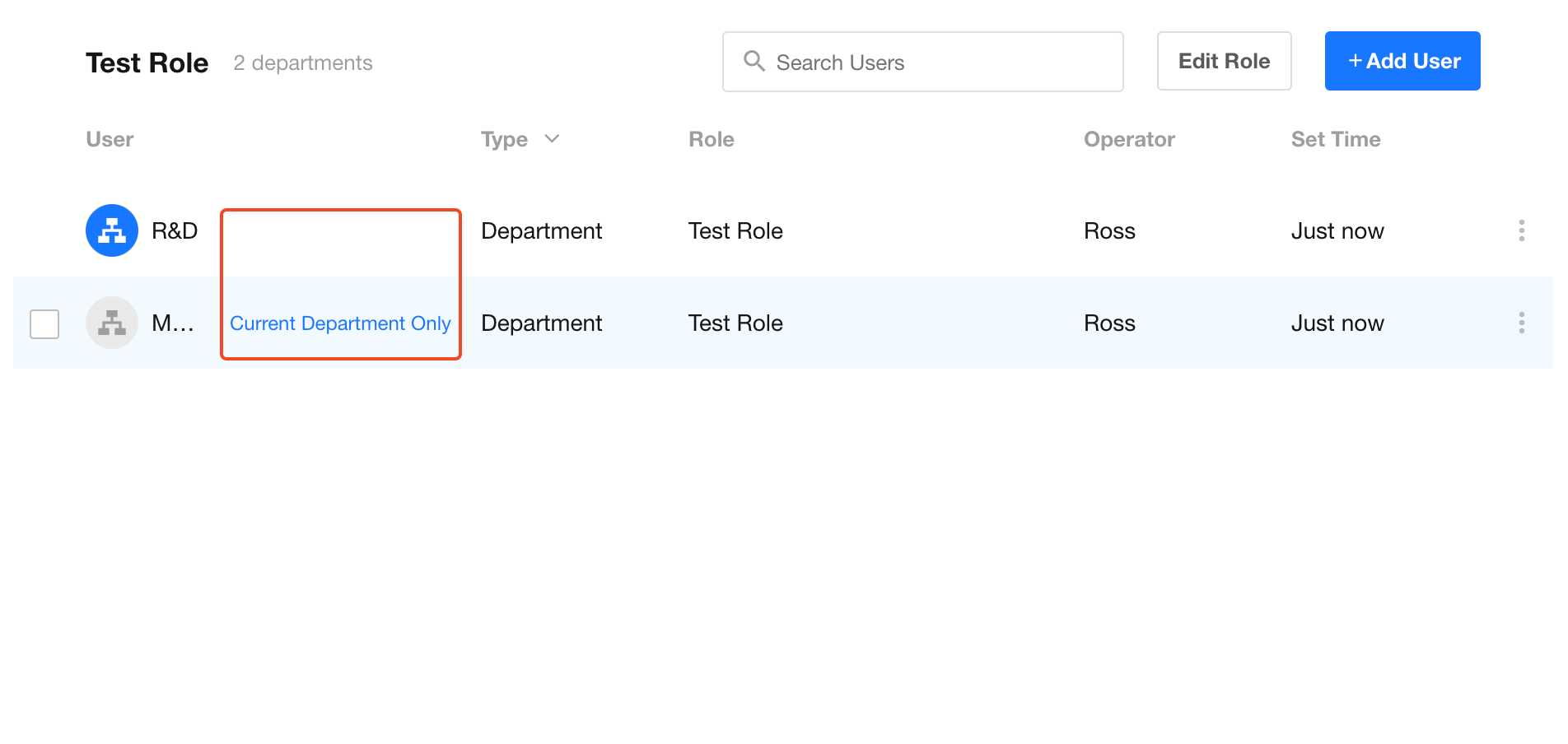The height and width of the screenshot is (744, 1568).
Task: Click the Operator column header
Action: [x=1128, y=140]
